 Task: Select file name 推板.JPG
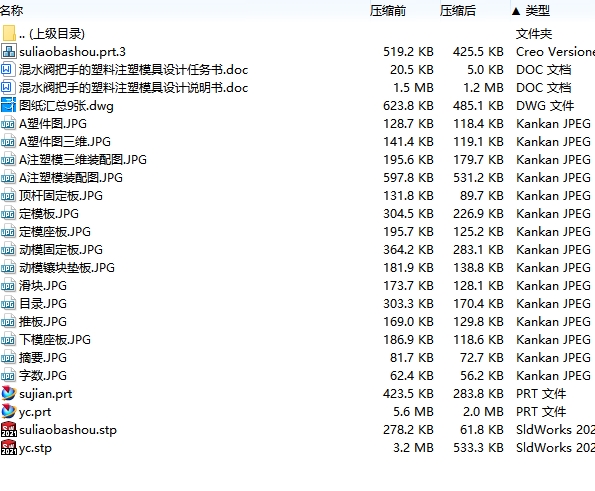click(x=43, y=321)
